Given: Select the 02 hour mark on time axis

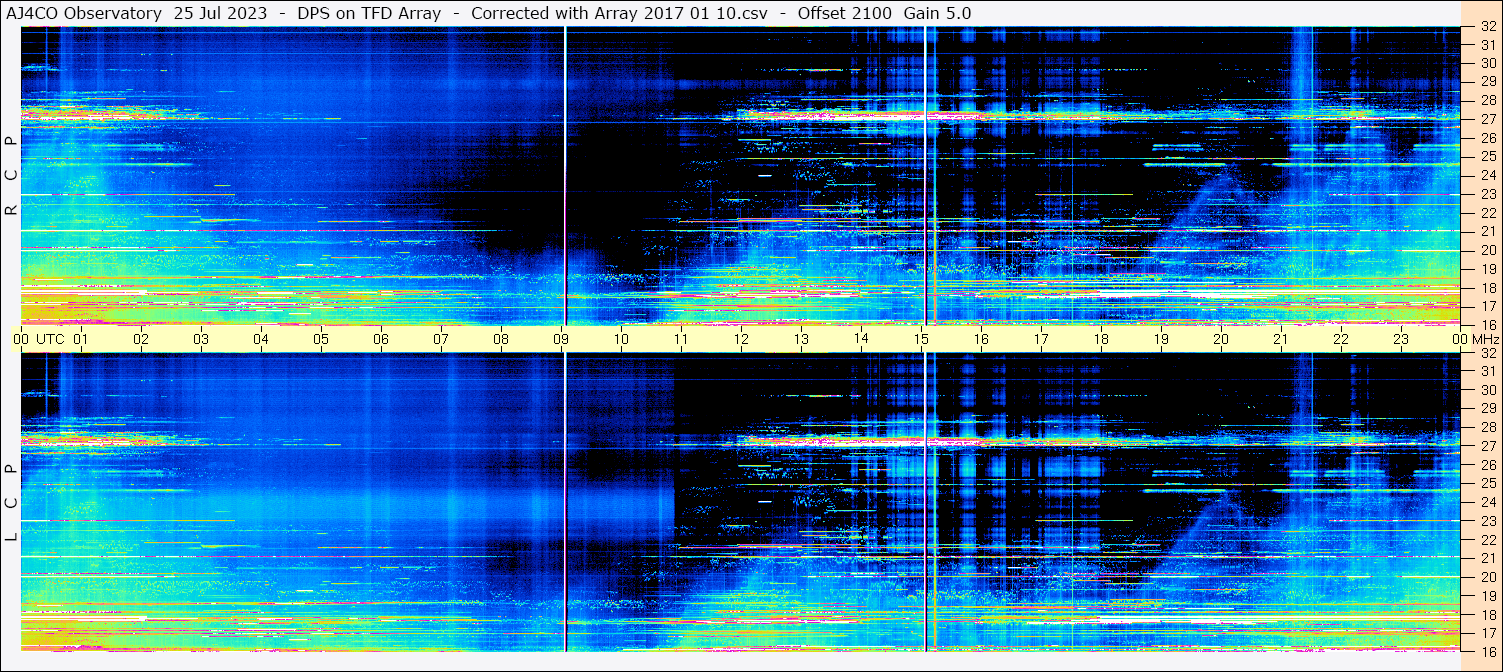Looking at the screenshot, I should pyautogui.click(x=141, y=339).
